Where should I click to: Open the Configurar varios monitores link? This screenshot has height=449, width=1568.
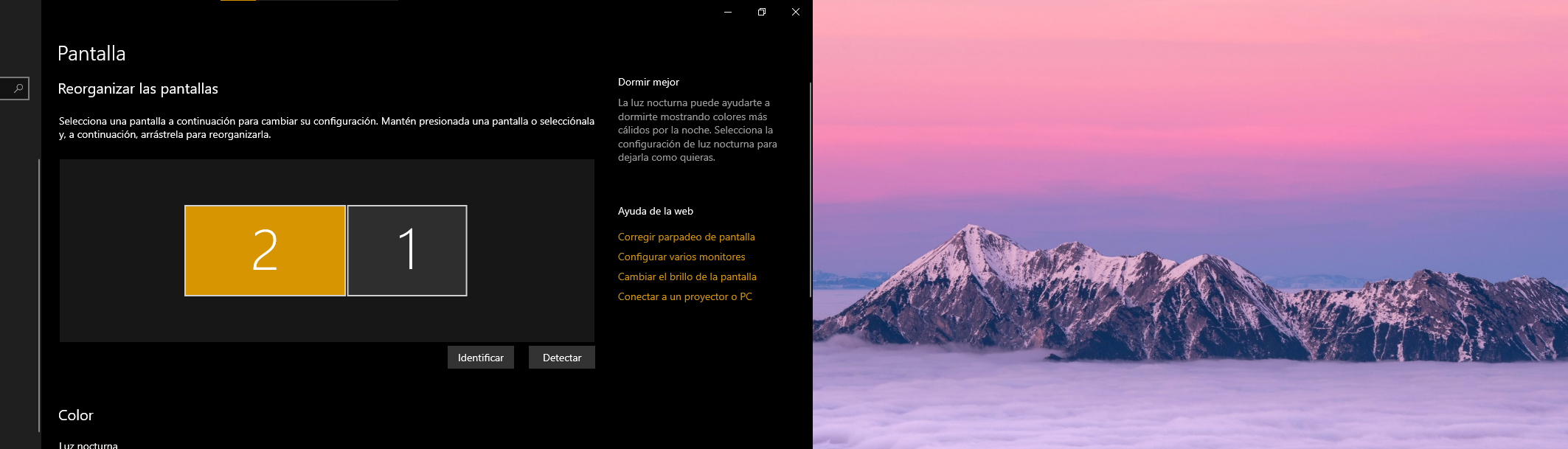click(681, 257)
